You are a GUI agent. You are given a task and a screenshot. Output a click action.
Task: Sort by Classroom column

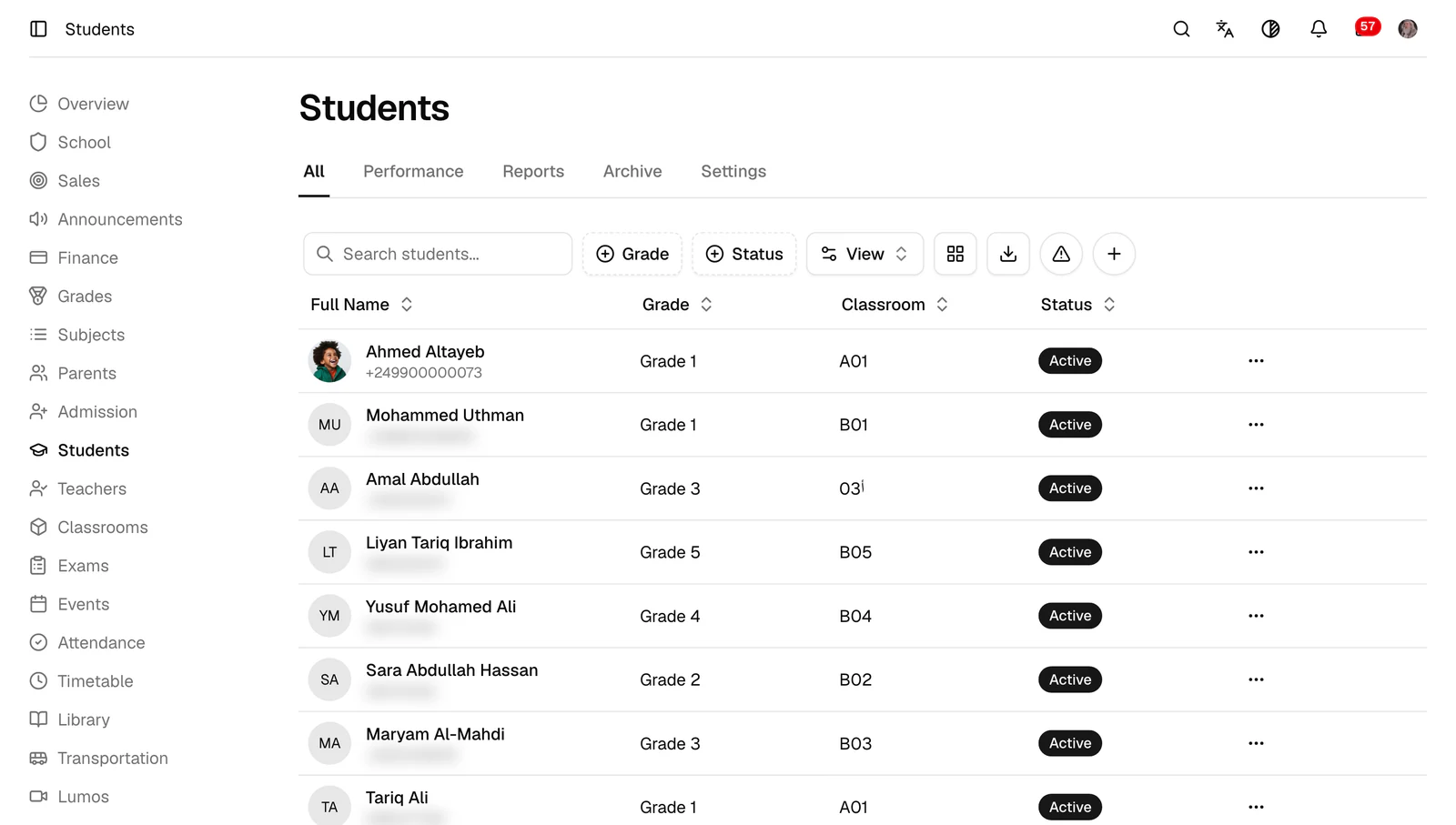click(x=895, y=305)
